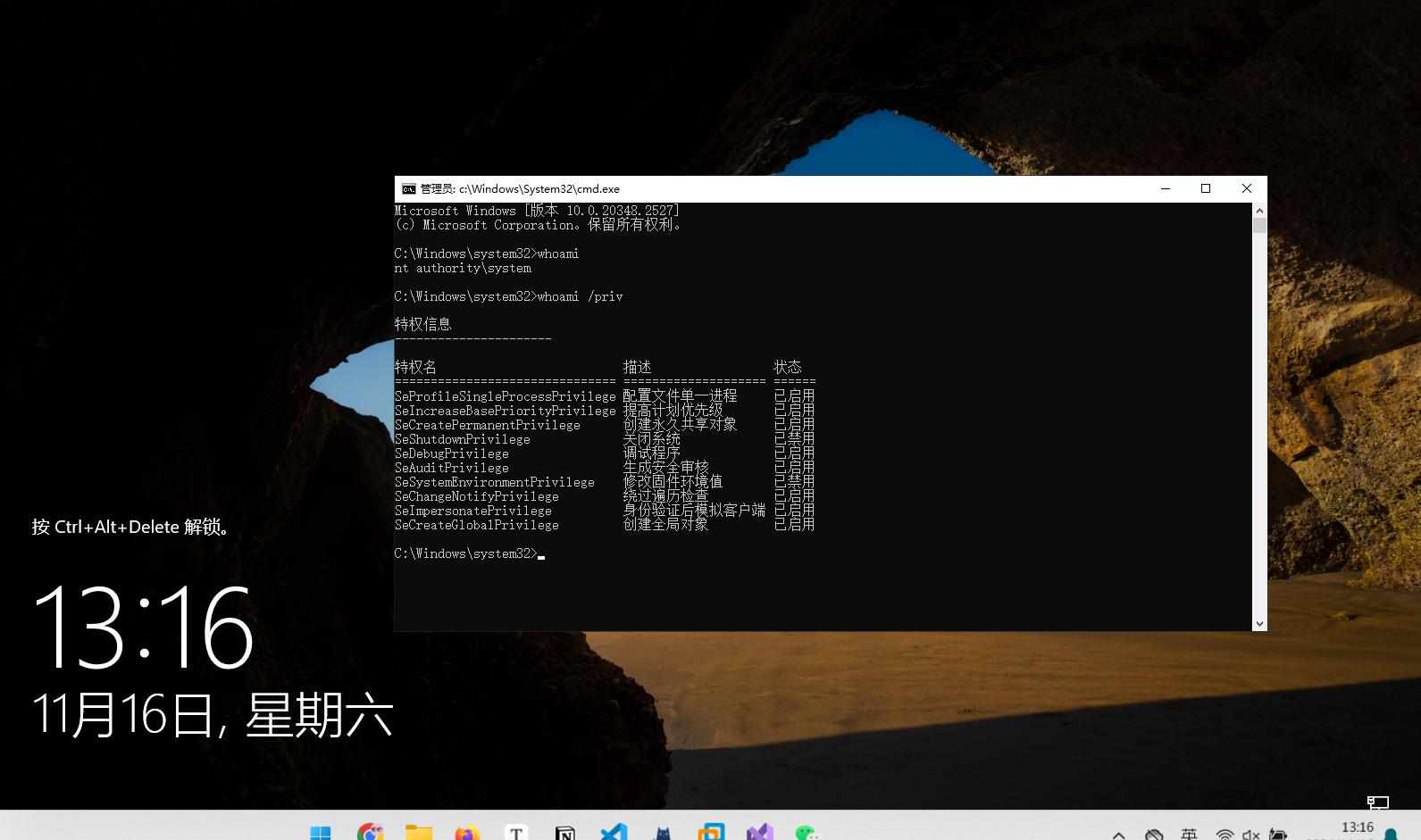Open the Windows Start menu
The image size is (1421, 840).
click(321, 833)
